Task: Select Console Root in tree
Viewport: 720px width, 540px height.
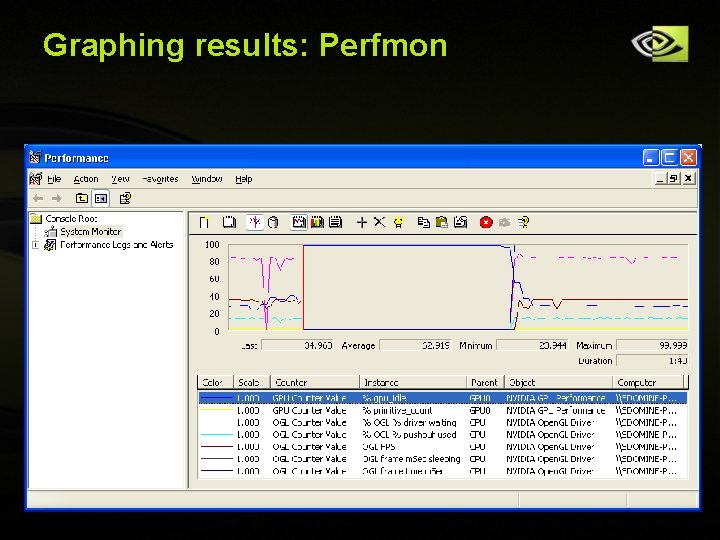Action: pos(71,219)
